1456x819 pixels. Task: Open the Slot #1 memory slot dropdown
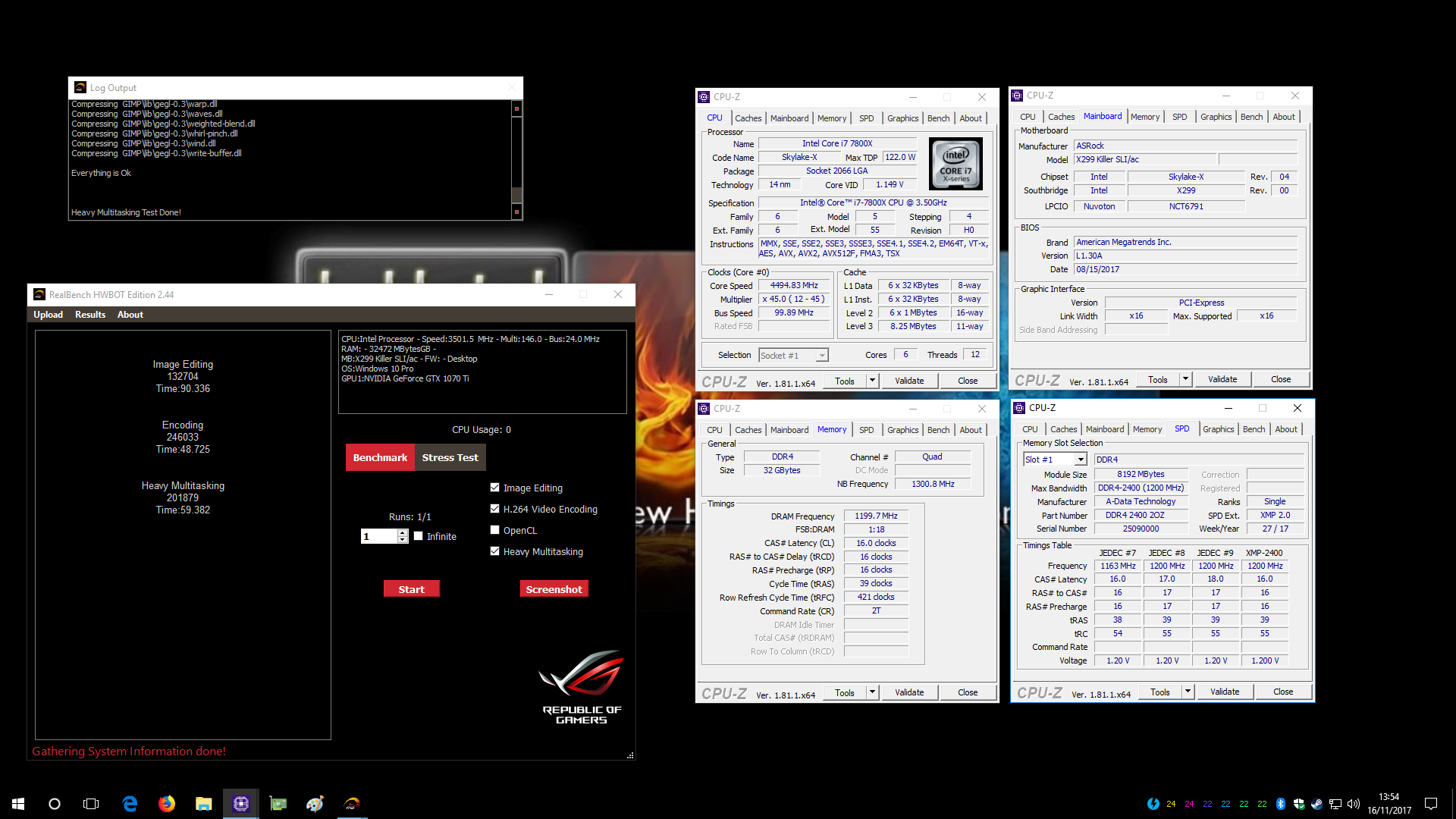point(1080,460)
